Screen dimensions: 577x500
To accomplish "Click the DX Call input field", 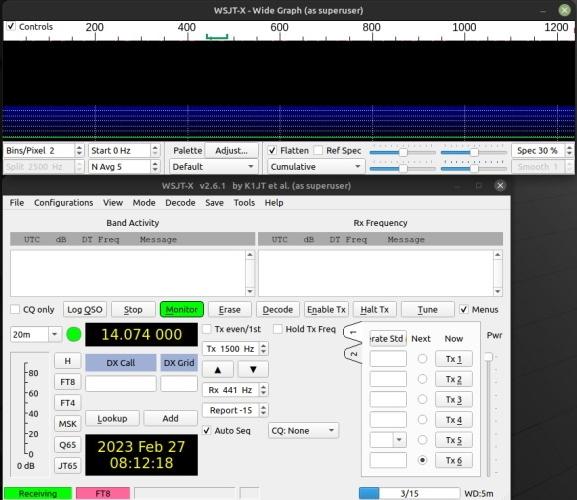I will point(121,384).
